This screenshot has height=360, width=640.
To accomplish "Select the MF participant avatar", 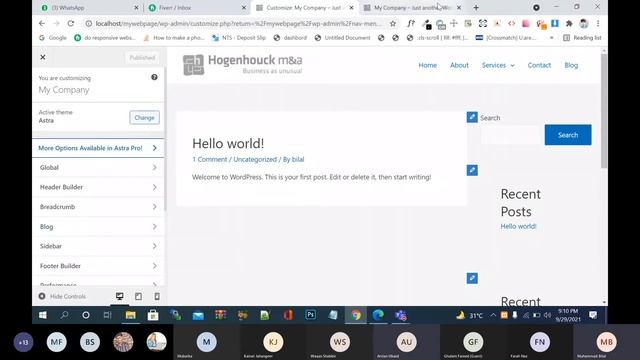I will (56, 342).
